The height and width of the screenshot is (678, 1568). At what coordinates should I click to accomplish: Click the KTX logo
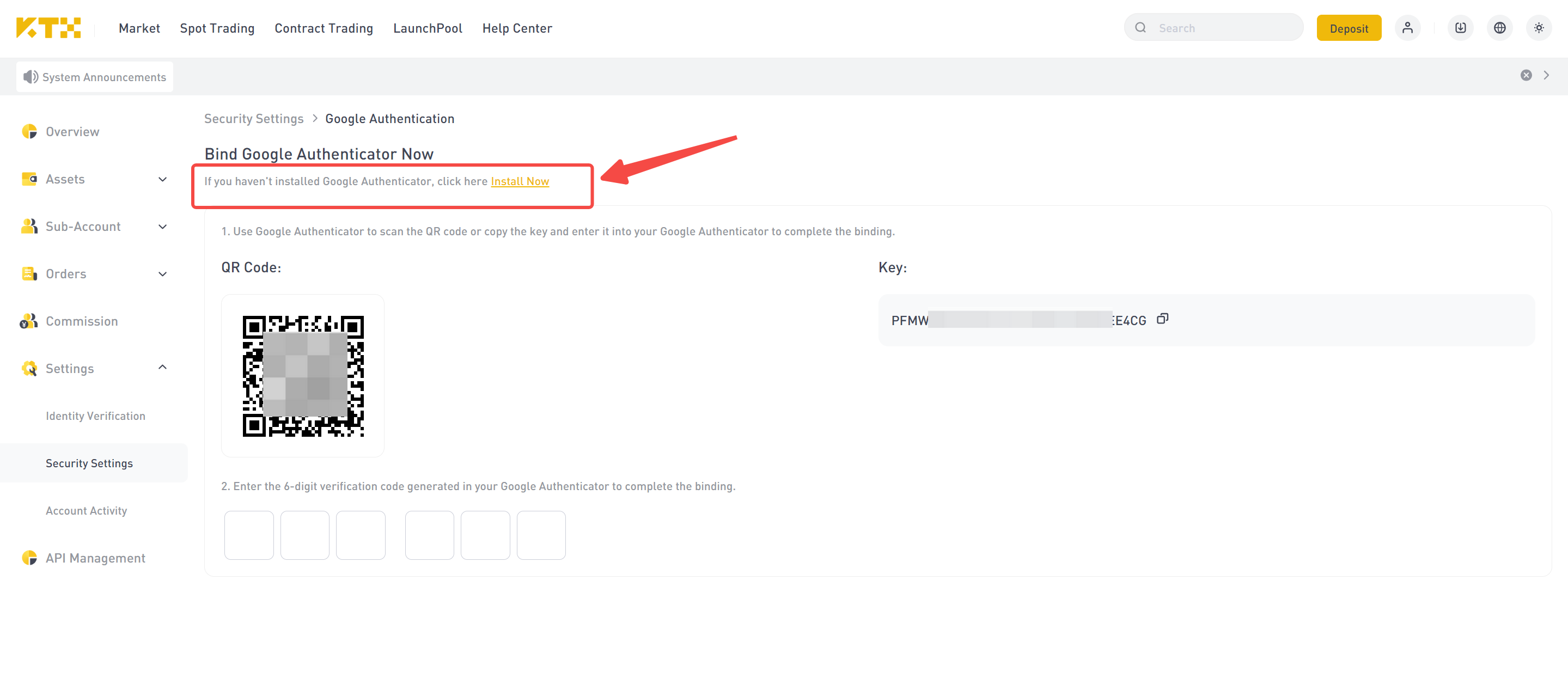(48, 28)
